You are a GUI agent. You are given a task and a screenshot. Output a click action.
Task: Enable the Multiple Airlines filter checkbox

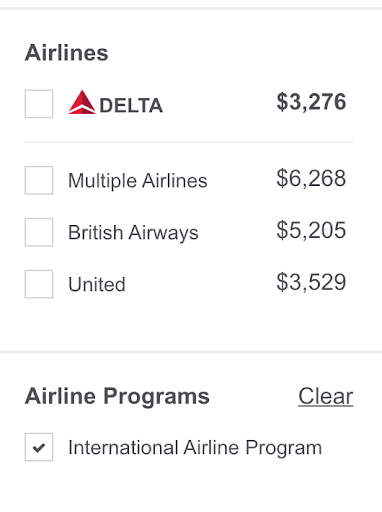tap(39, 180)
